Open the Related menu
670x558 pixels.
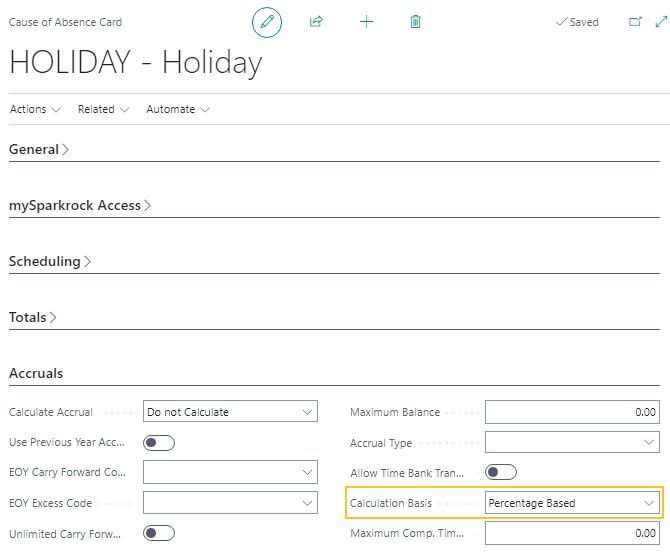103,109
